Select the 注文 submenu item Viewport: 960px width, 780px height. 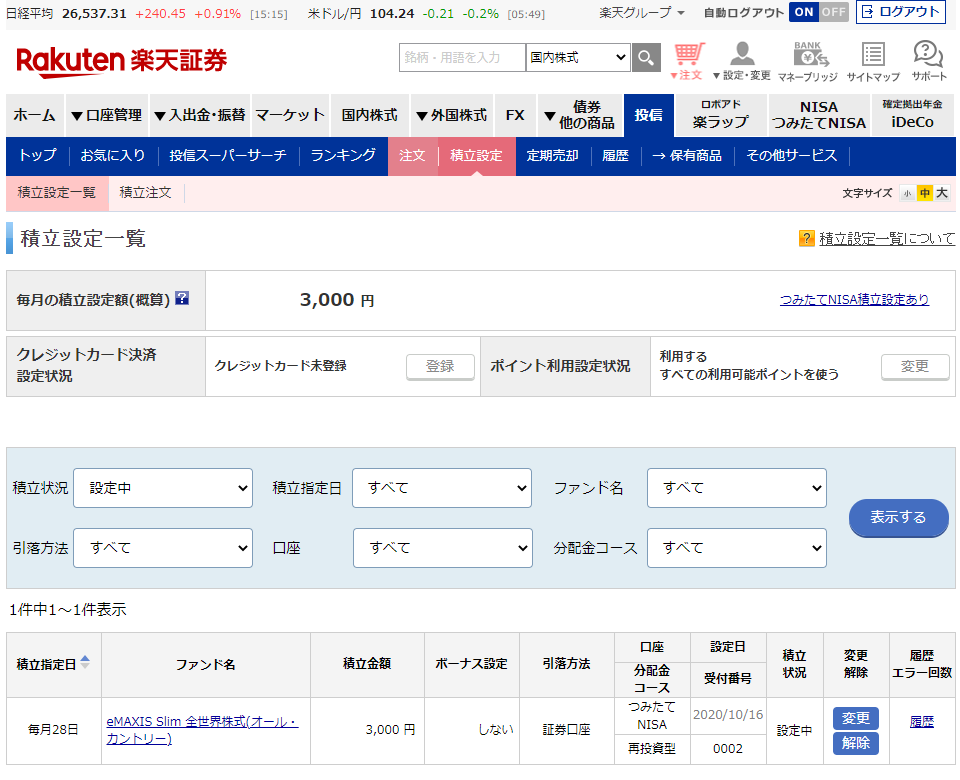[x=412, y=156]
